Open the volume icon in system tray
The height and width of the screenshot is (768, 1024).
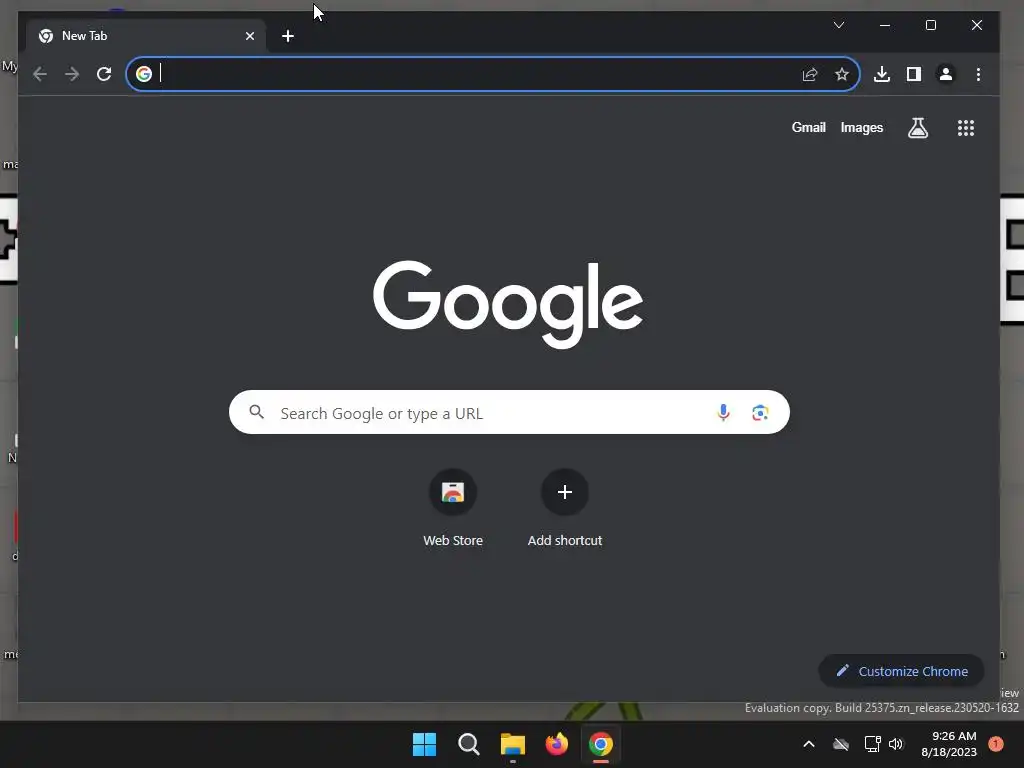[896, 744]
